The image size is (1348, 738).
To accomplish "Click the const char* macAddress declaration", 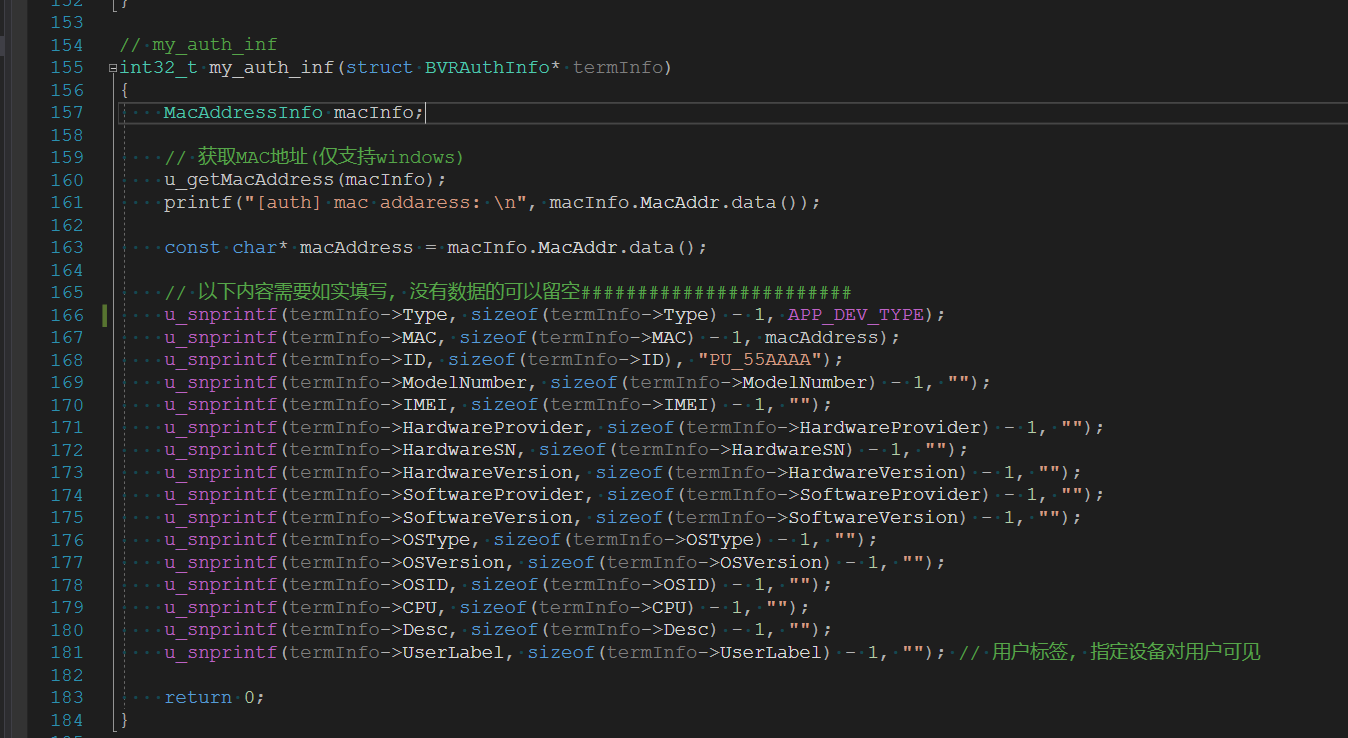I will 288,247.
